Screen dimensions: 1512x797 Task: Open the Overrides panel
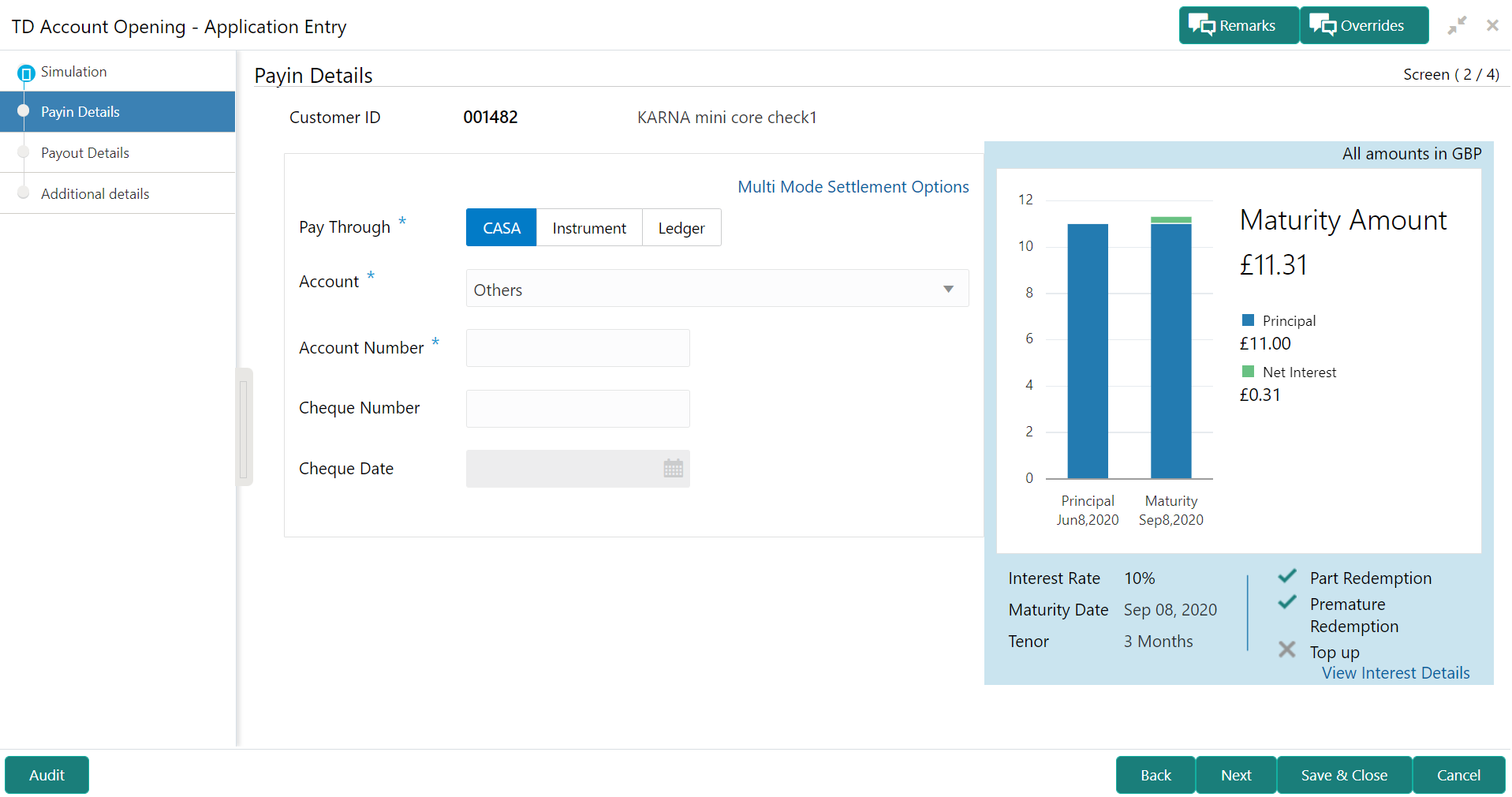click(x=1364, y=25)
